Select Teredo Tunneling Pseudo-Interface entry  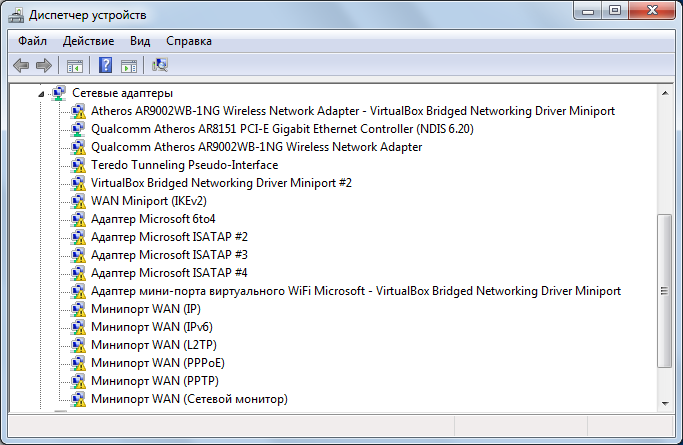[184, 165]
